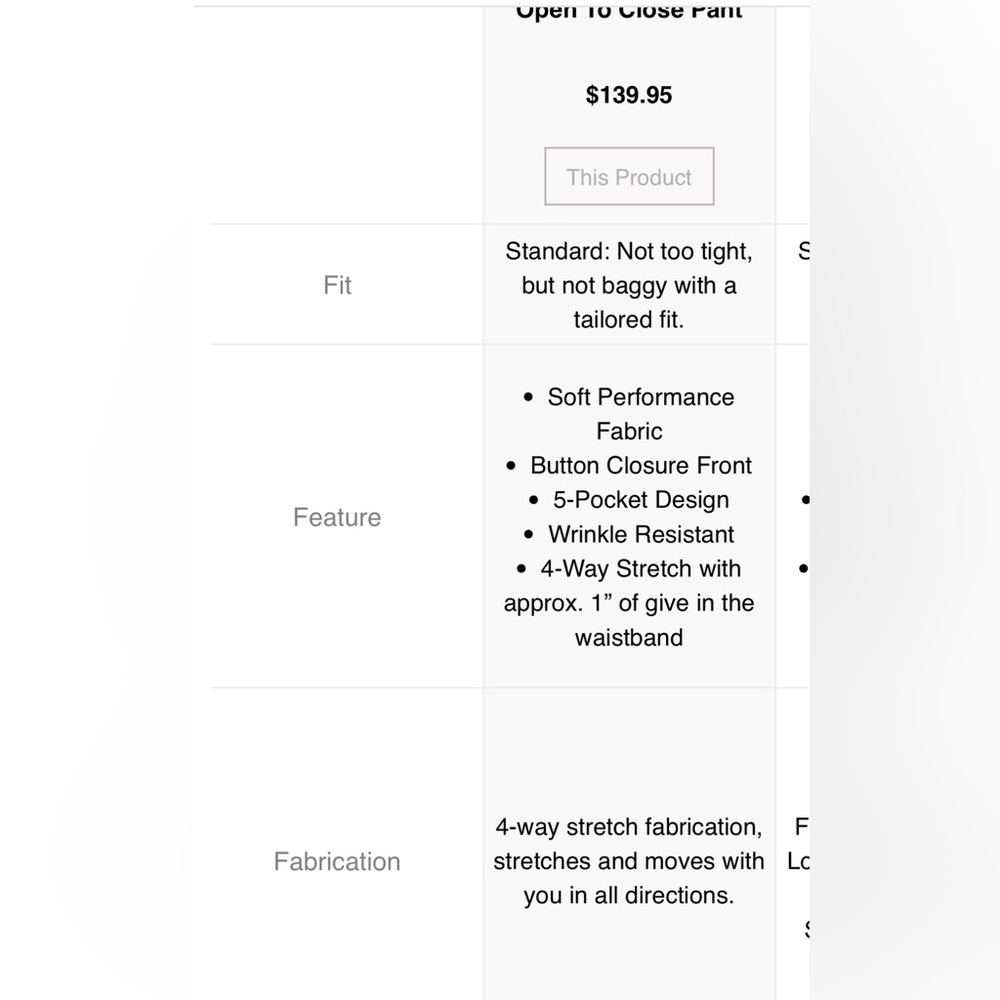Click the "4-way stretch fabrication" description

pyautogui.click(x=629, y=827)
